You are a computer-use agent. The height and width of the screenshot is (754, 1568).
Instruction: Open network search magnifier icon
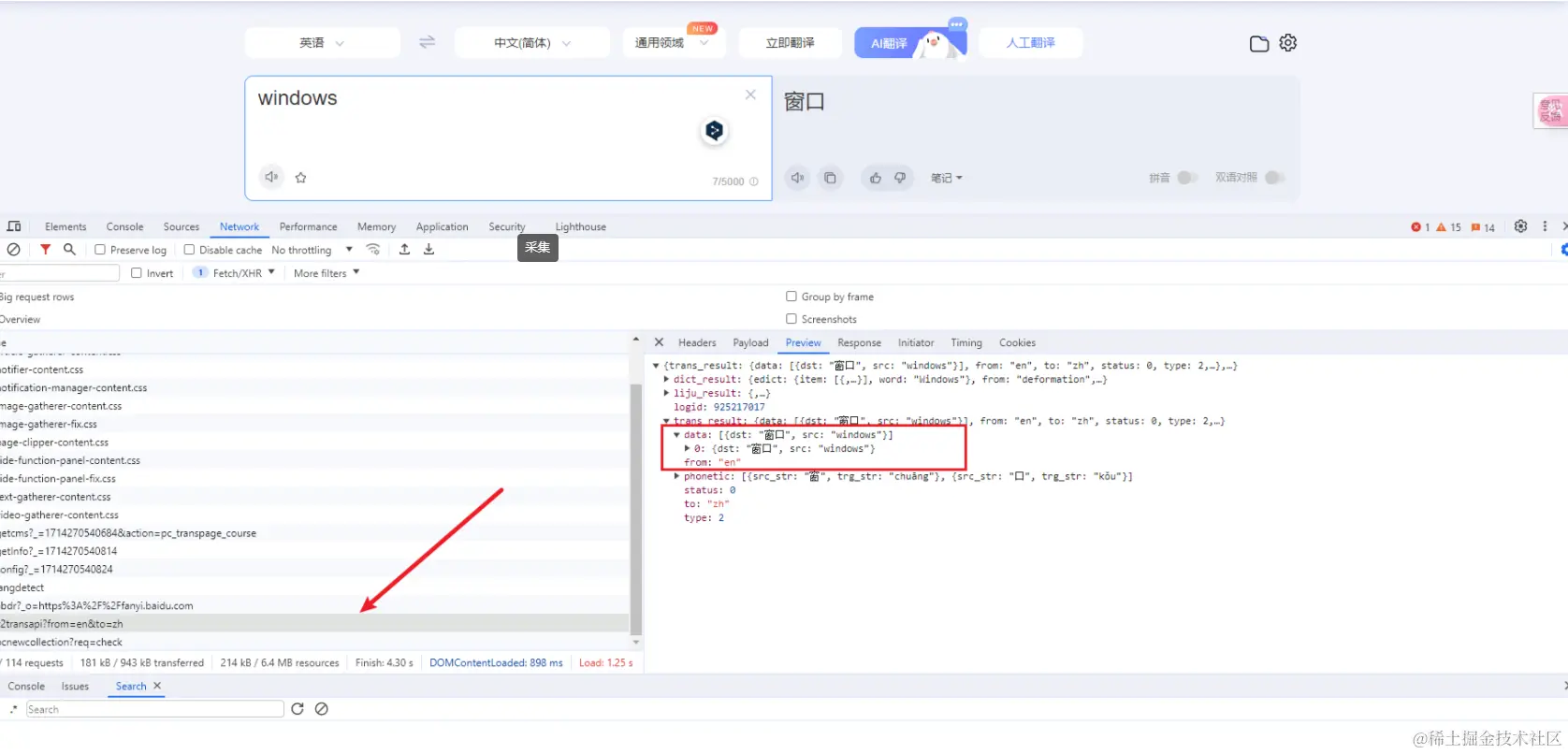click(x=69, y=249)
